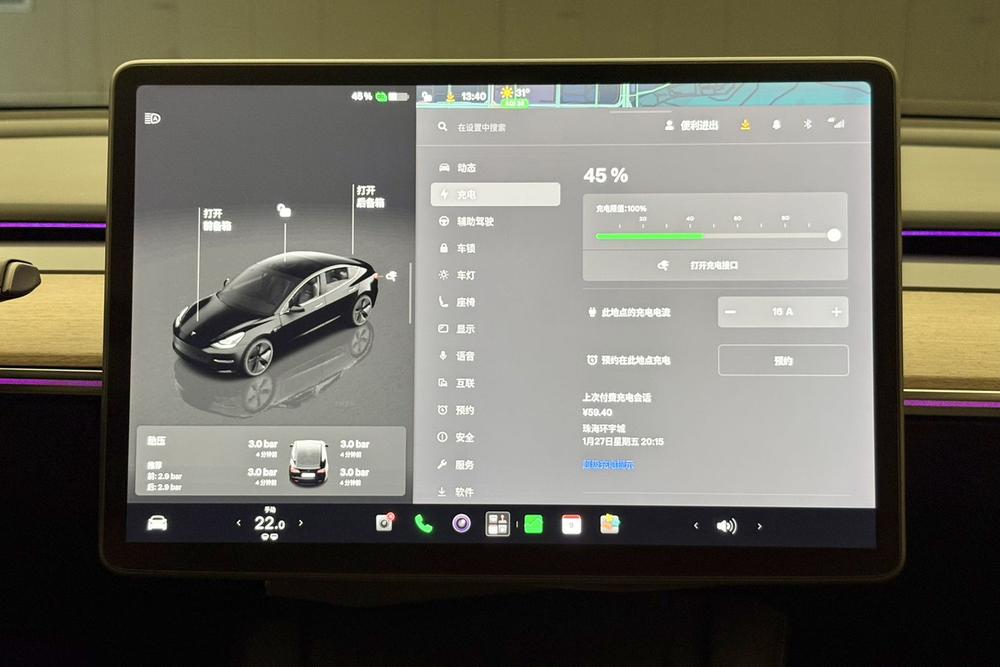Tap the 13:40 clock on the map bar
This screenshot has height=667, width=1000.
pyautogui.click(x=473, y=96)
